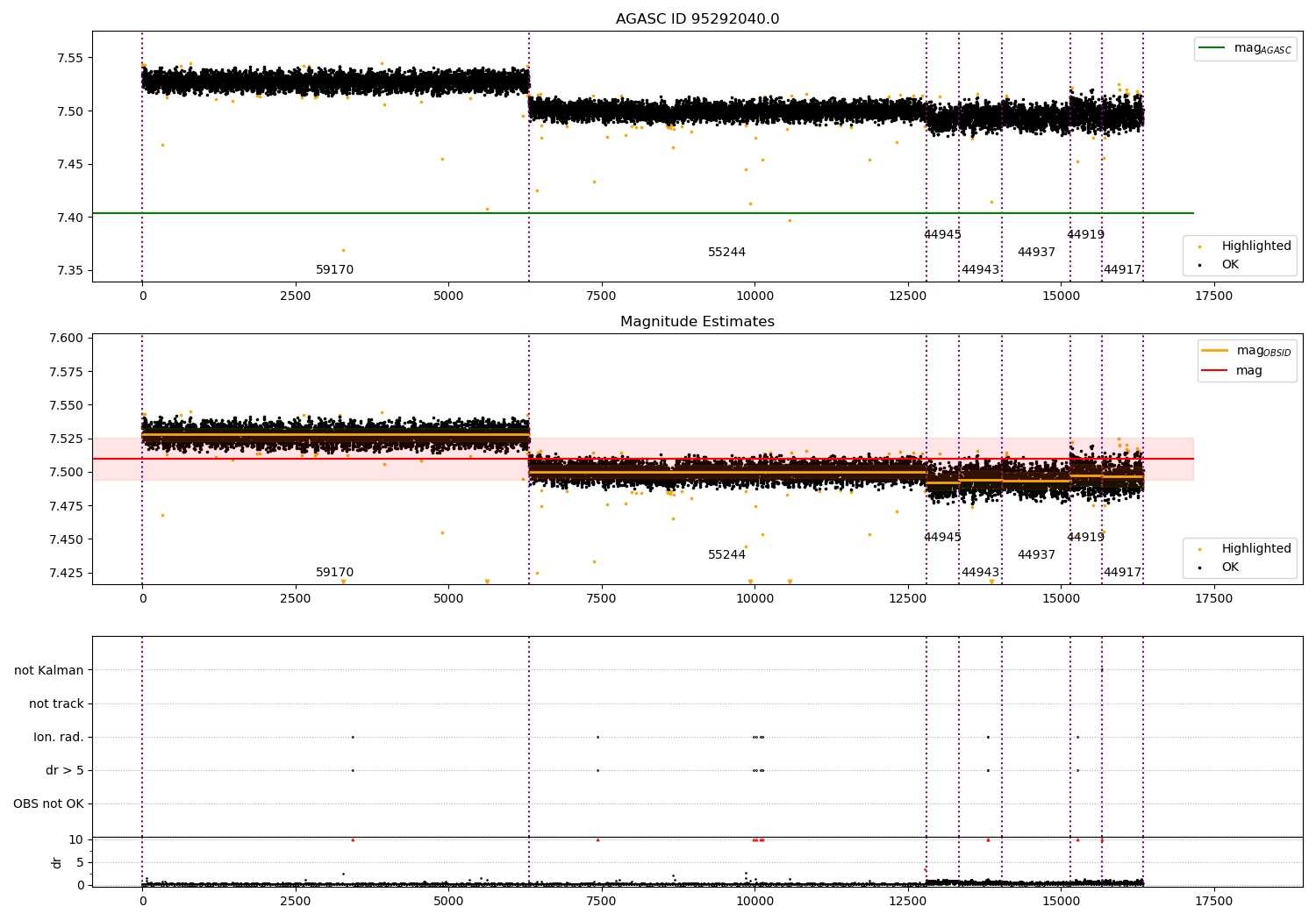Click the 'Magnitude Estimates' subplot title
The height and width of the screenshot is (921, 1316).
[697, 321]
